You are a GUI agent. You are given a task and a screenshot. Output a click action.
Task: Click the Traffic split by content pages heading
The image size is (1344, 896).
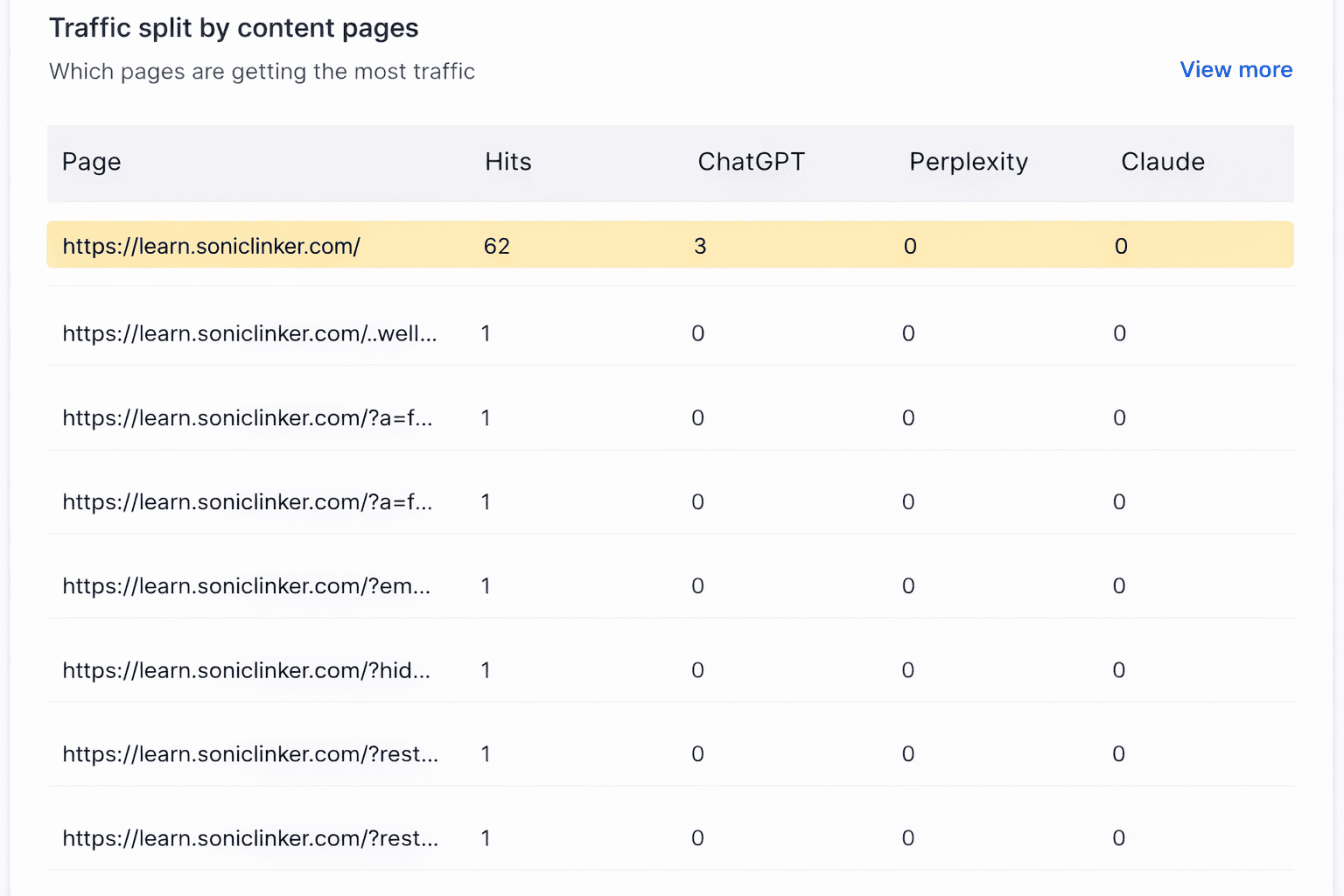coord(234,28)
